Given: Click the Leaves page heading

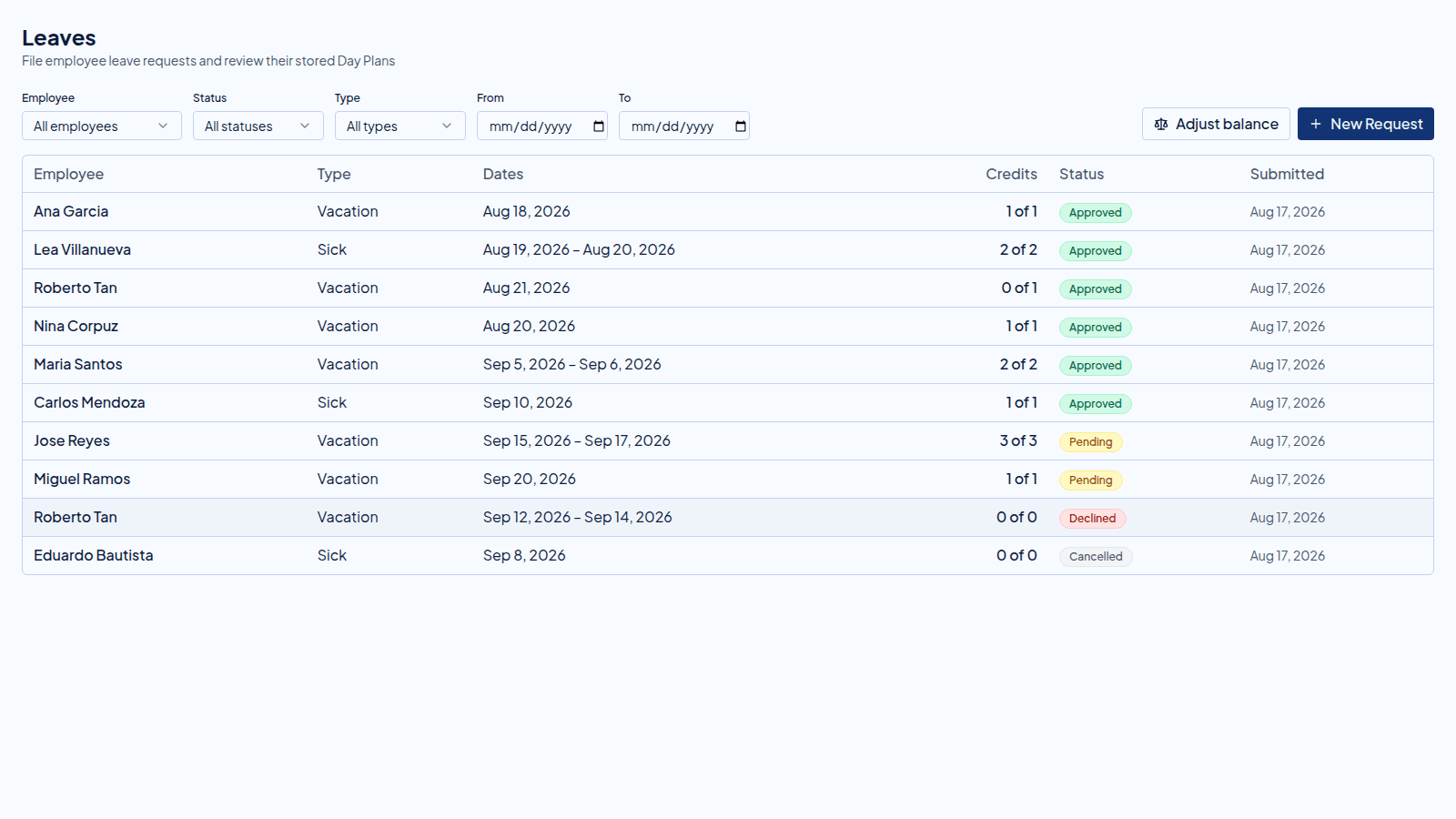Looking at the screenshot, I should tap(59, 38).
